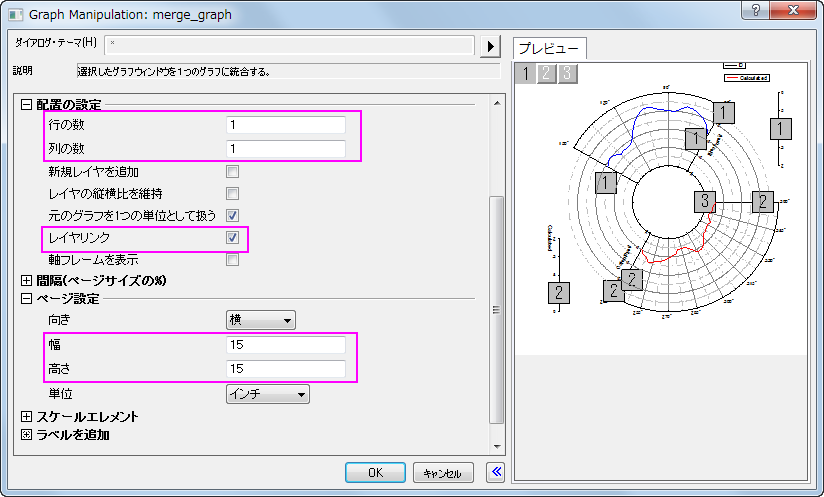824x497 pixels.
Task: Switch to the プレビュー tab
Action: coord(549,48)
